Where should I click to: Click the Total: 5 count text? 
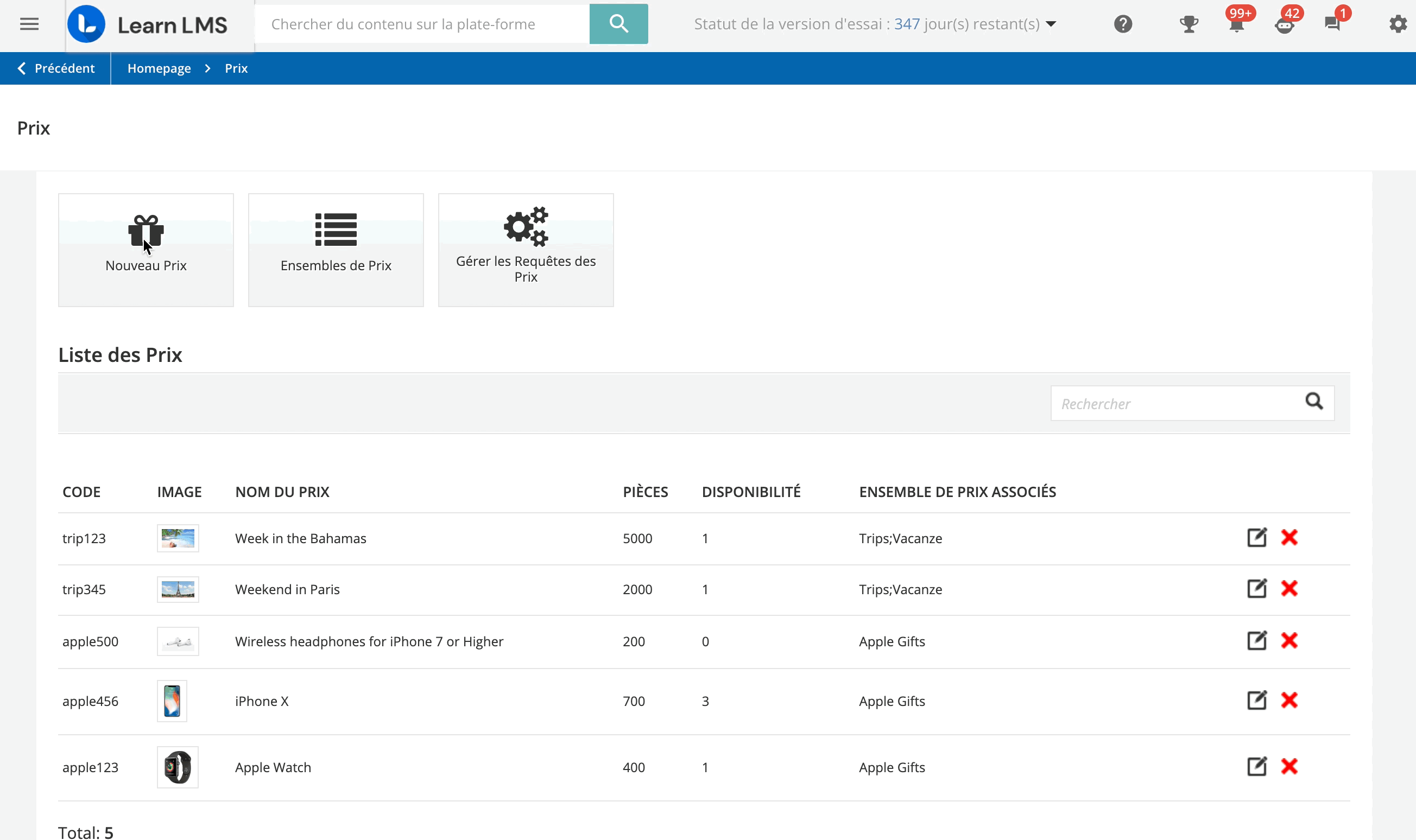click(x=85, y=832)
